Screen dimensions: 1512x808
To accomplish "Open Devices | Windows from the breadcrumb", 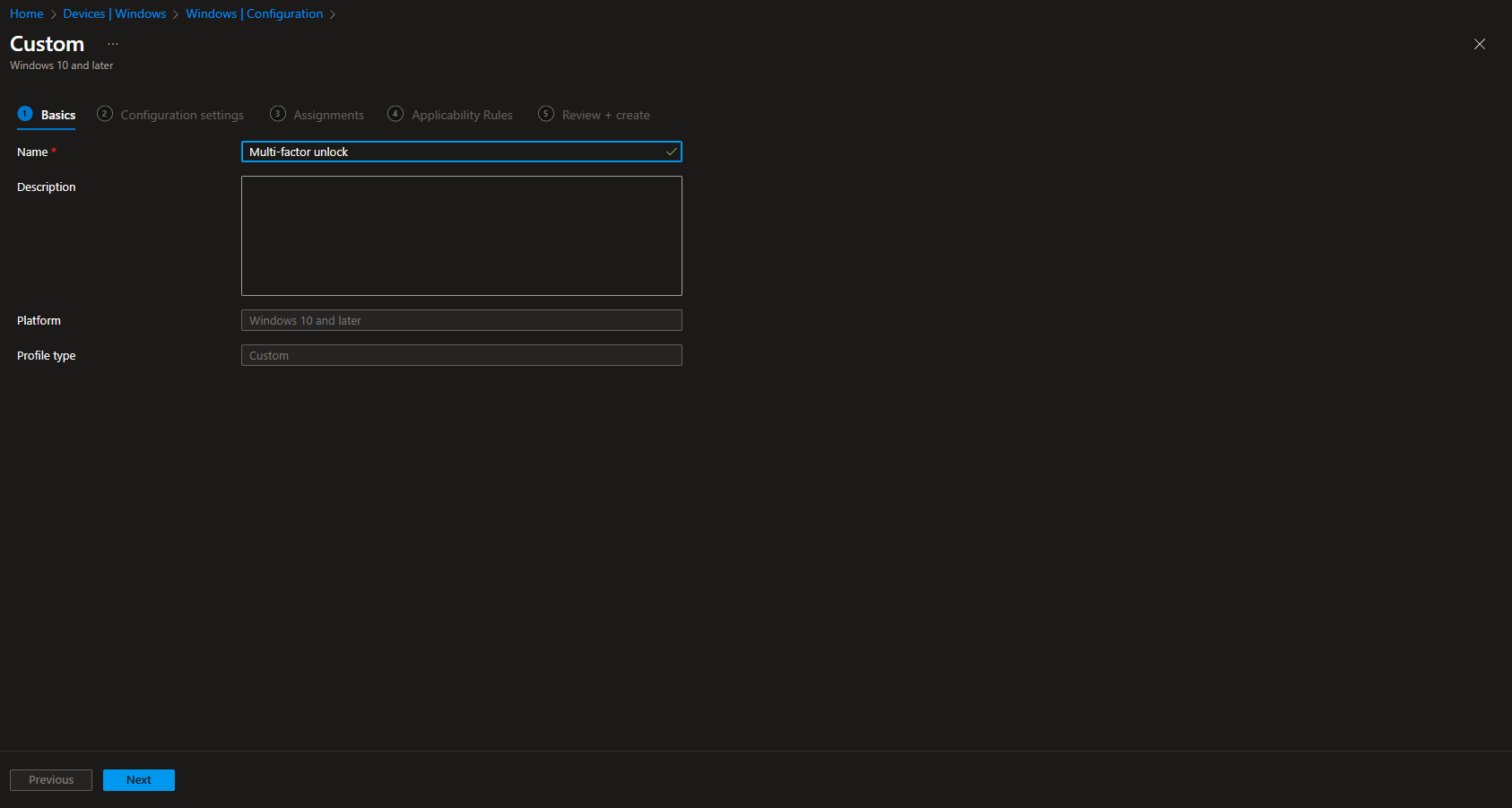I will [115, 13].
